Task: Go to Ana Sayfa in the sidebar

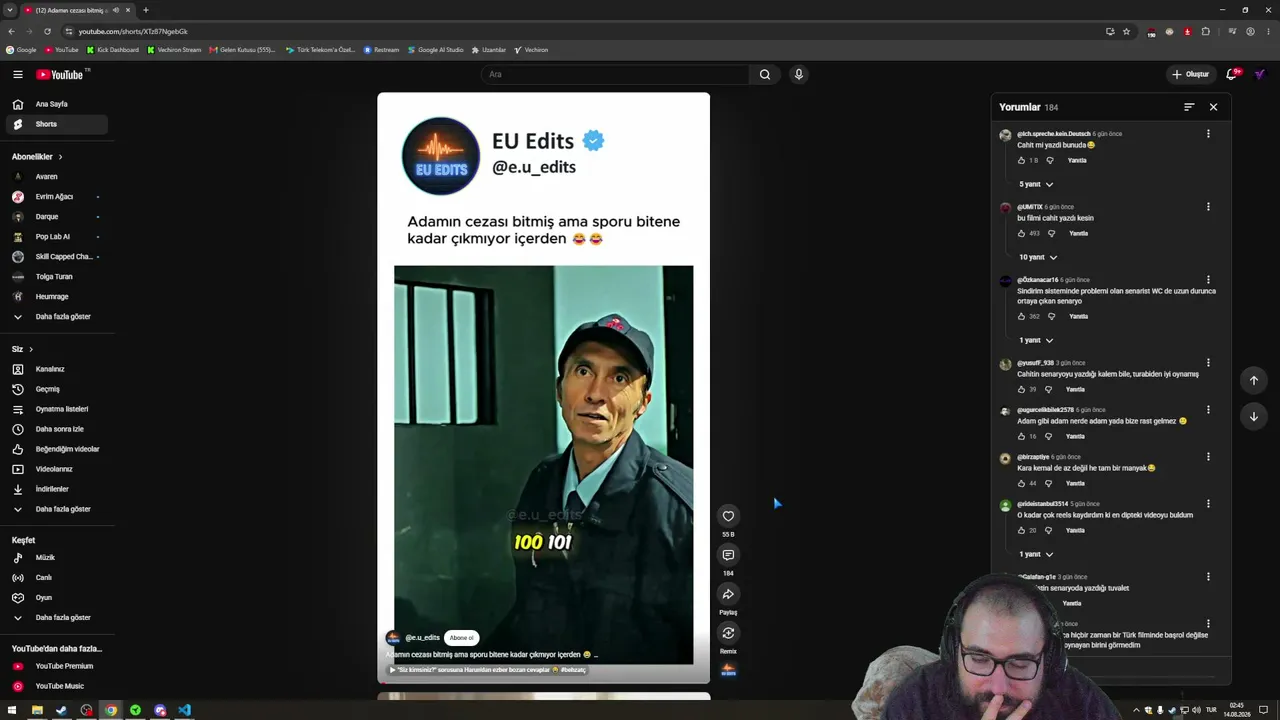Action: [56, 104]
